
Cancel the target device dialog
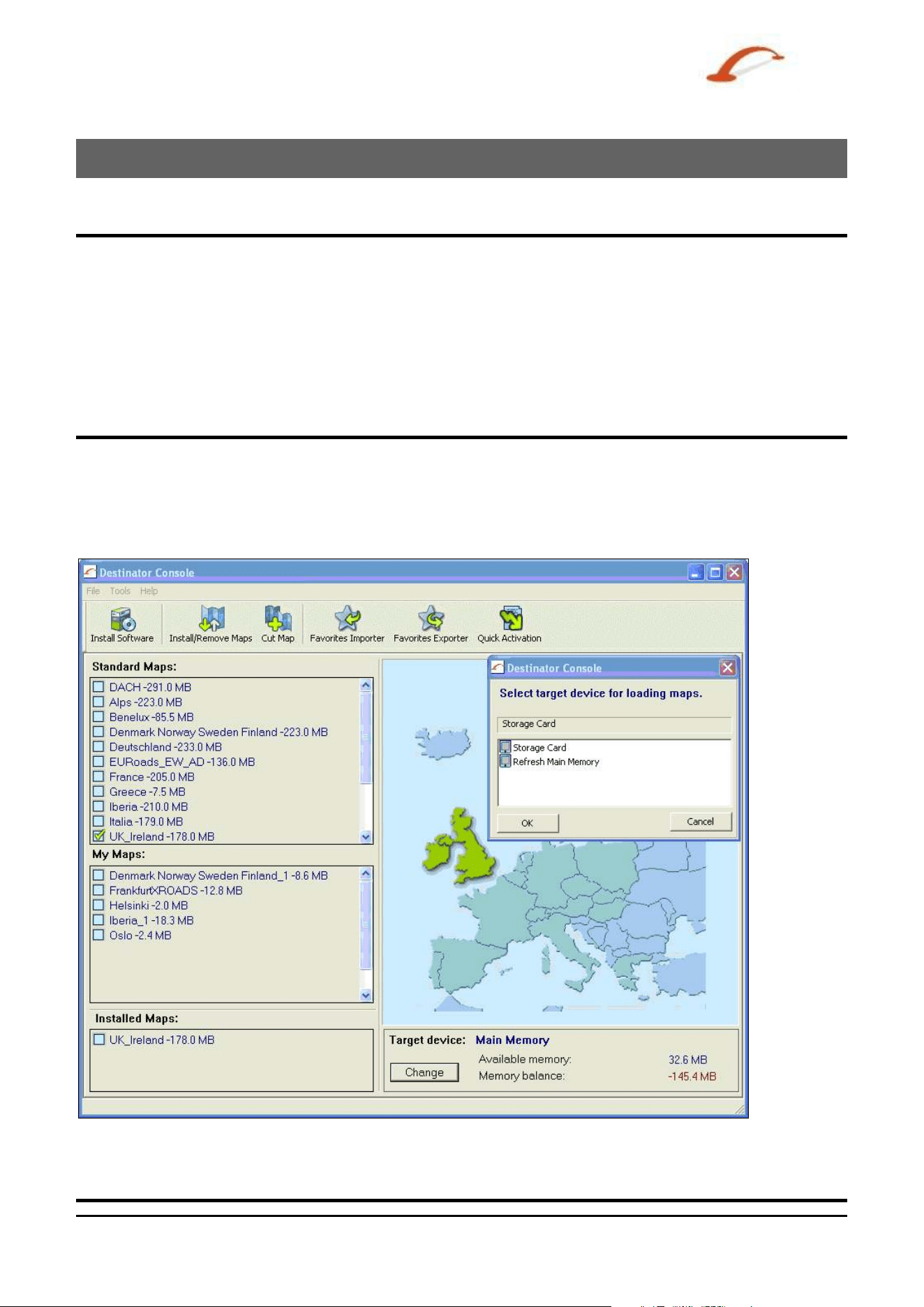click(x=701, y=822)
